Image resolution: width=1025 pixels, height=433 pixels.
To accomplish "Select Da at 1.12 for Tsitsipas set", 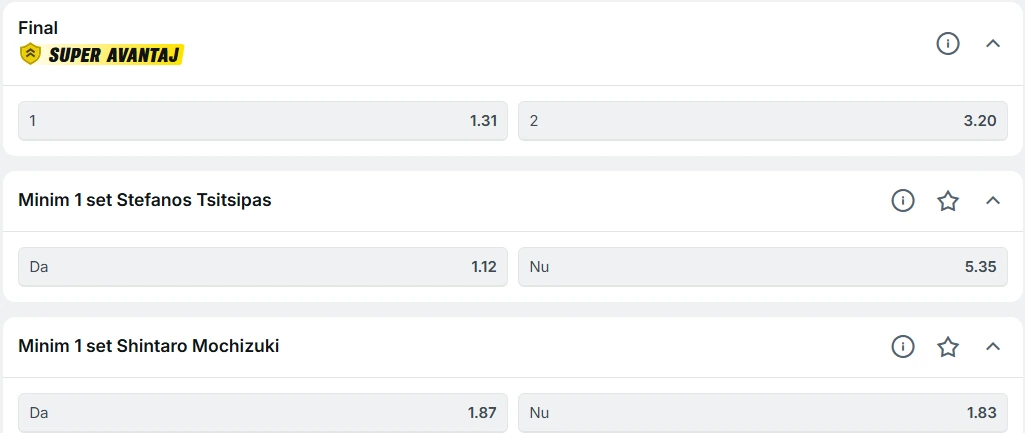I will coord(263,267).
